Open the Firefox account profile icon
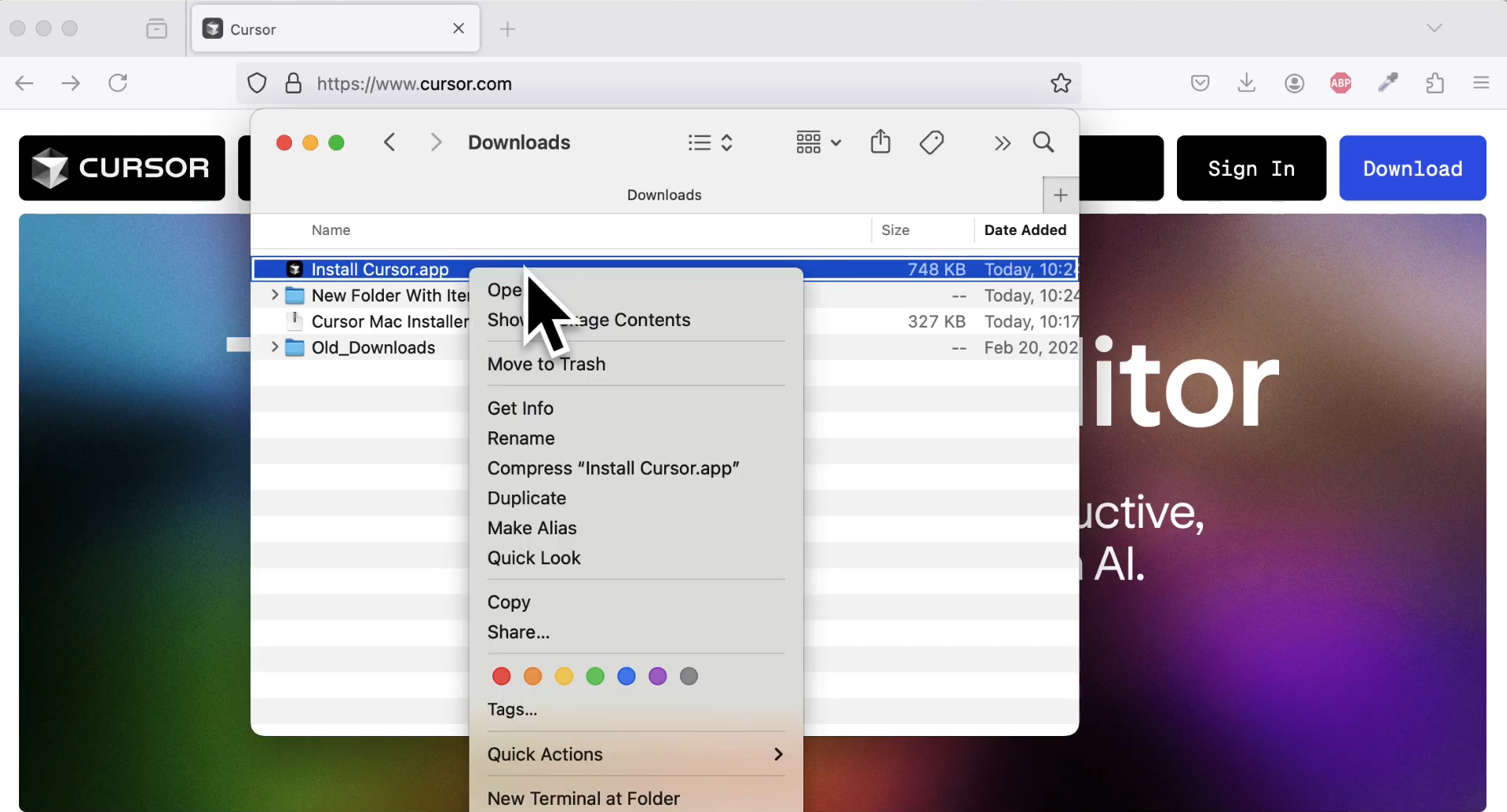 point(1294,83)
